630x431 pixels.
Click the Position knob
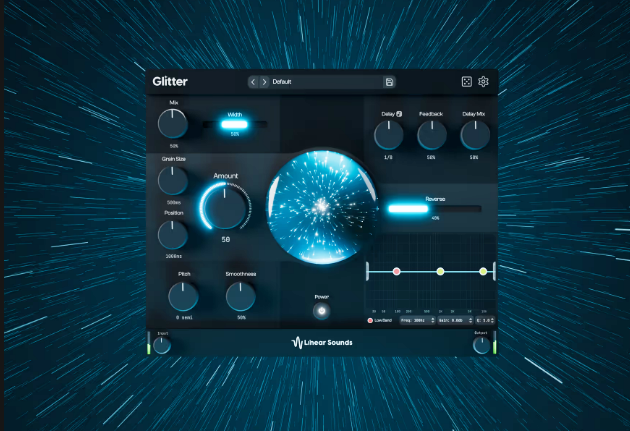click(173, 234)
